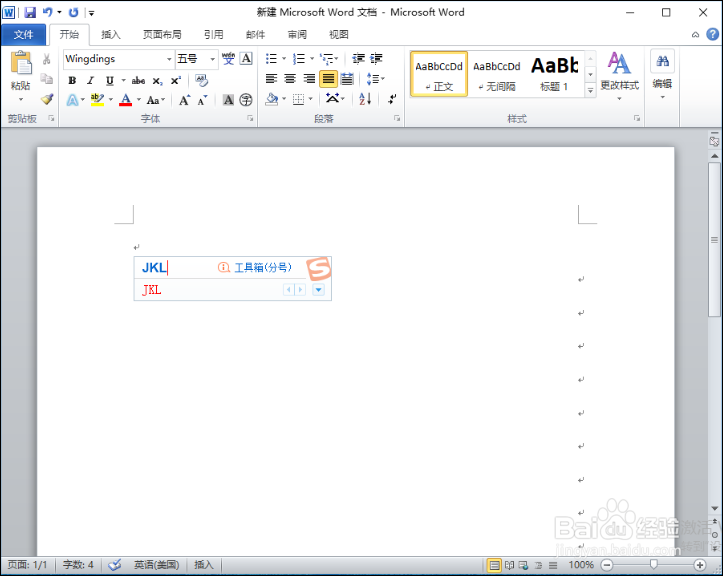The height and width of the screenshot is (576, 723).
Task: Expand Sogou candidate list dropdown arrow
Action: 319,290
